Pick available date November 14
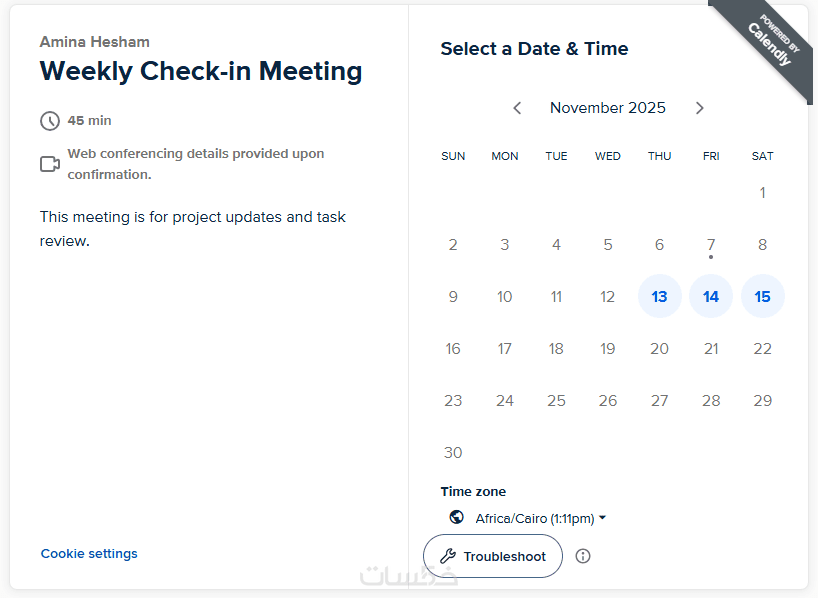 click(711, 296)
